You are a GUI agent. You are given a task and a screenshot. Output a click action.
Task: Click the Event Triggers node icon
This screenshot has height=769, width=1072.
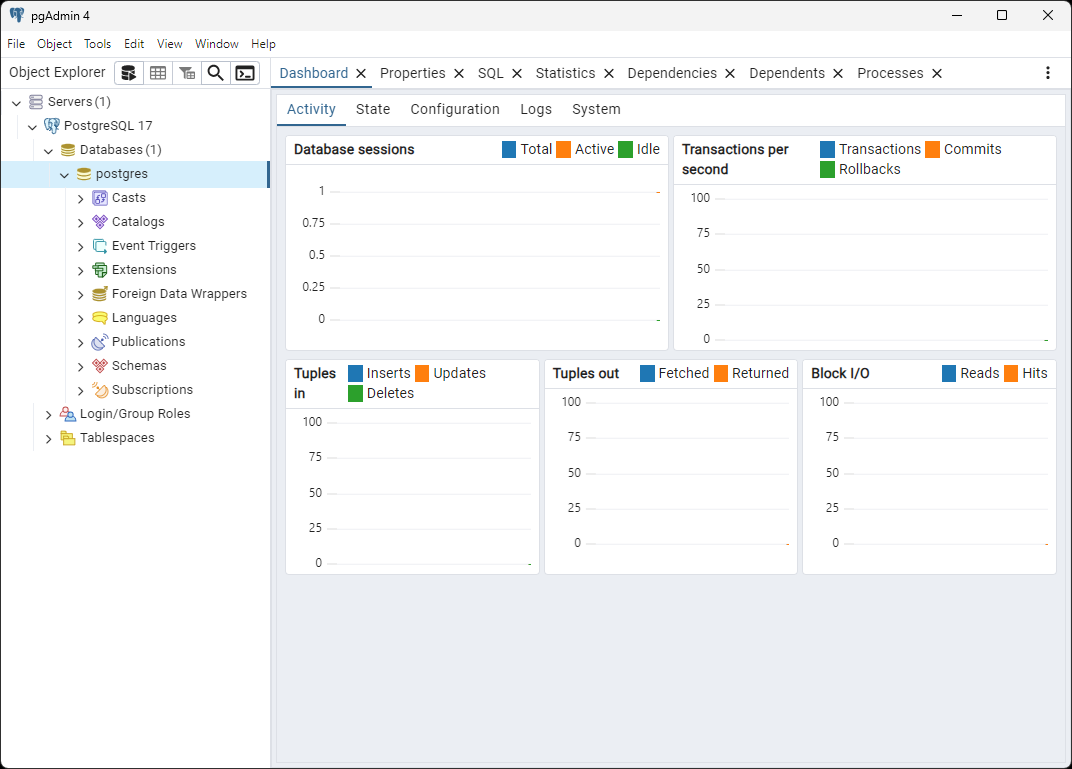tap(100, 246)
